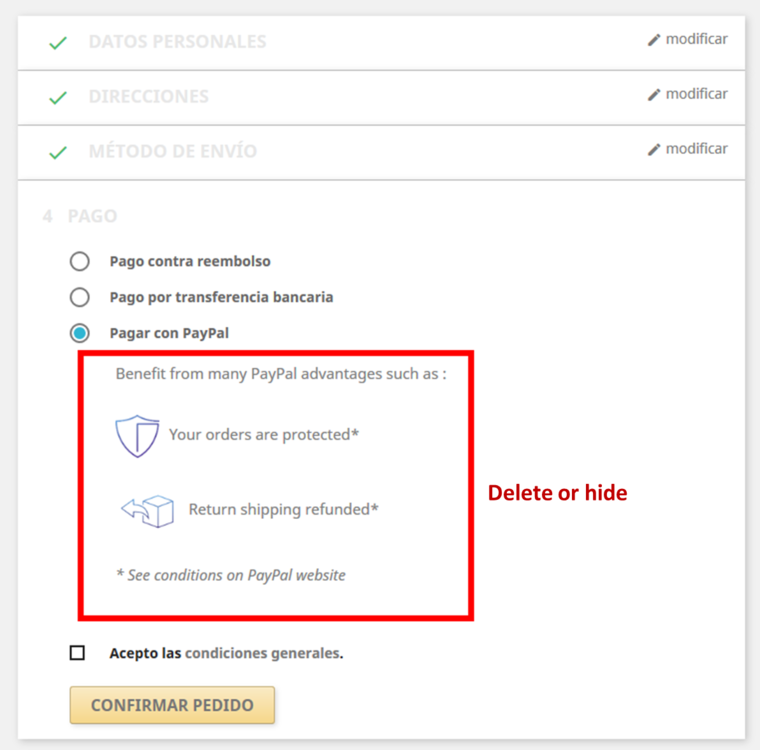Screen dimensions: 760x750
Task: Expand the Direcciones step header
Action: (148, 97)
